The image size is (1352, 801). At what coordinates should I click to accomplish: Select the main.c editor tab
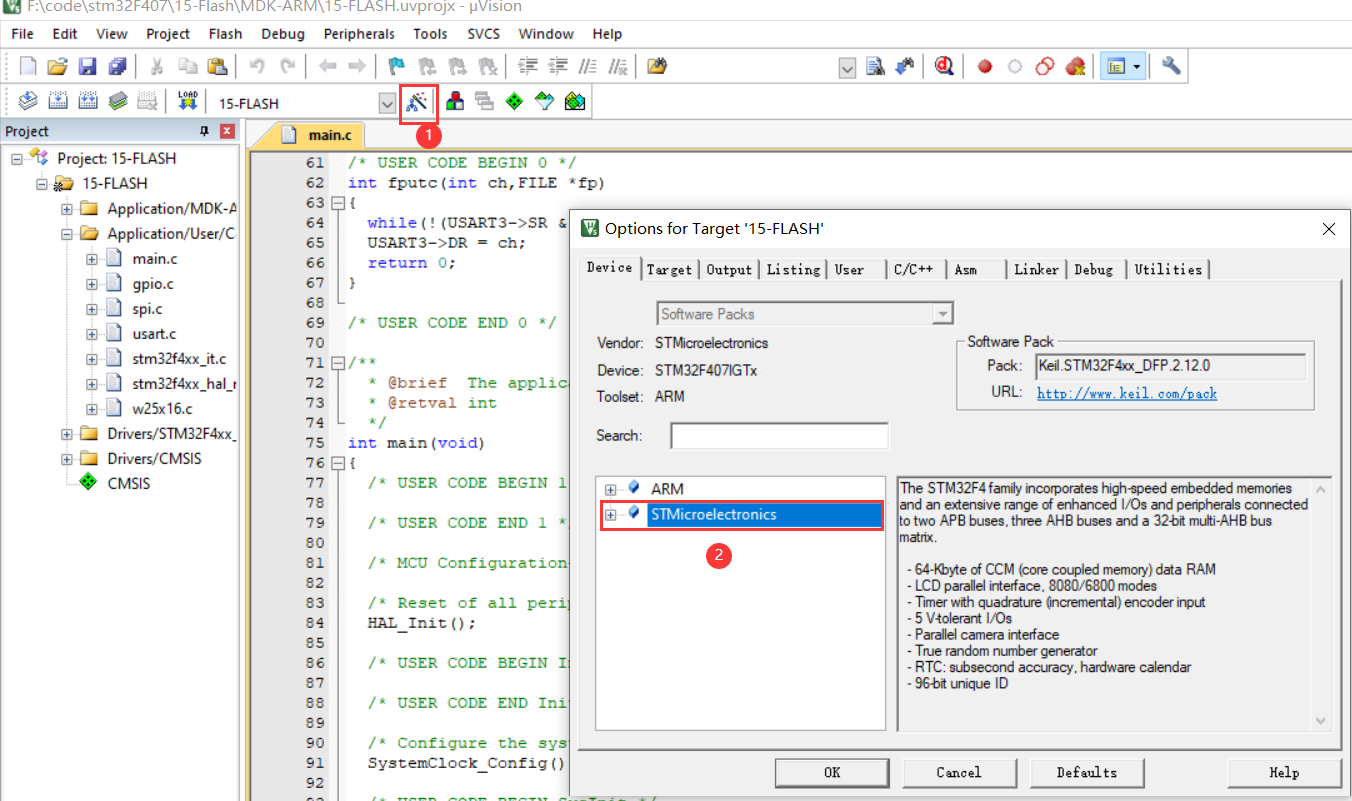click(318, 135)
